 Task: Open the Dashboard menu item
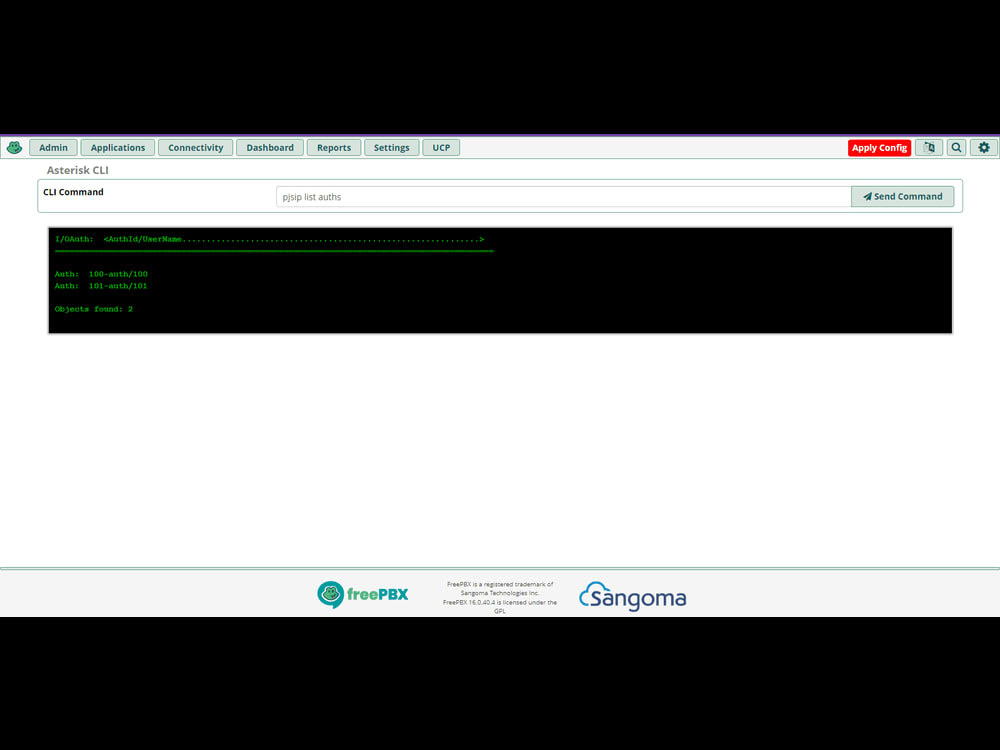[x=270, y=147]
